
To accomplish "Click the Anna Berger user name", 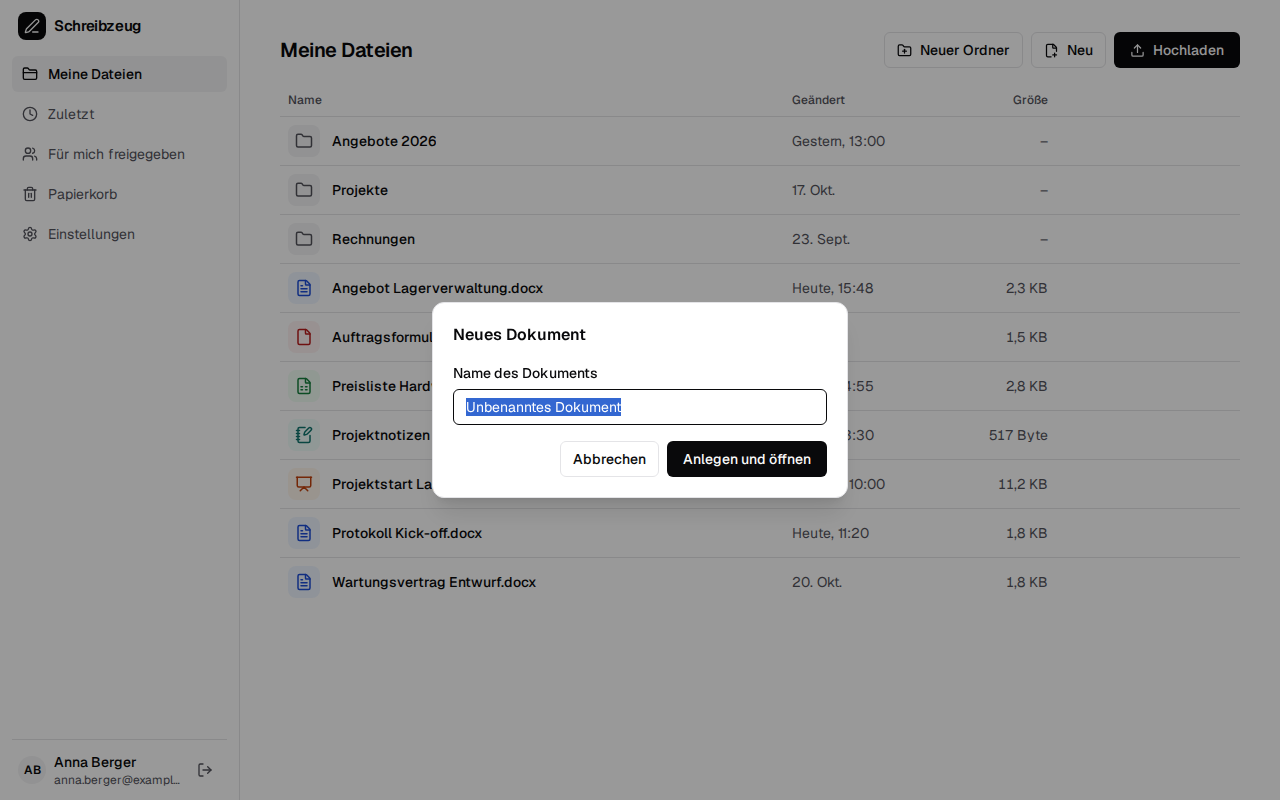I will click(95, 762).
